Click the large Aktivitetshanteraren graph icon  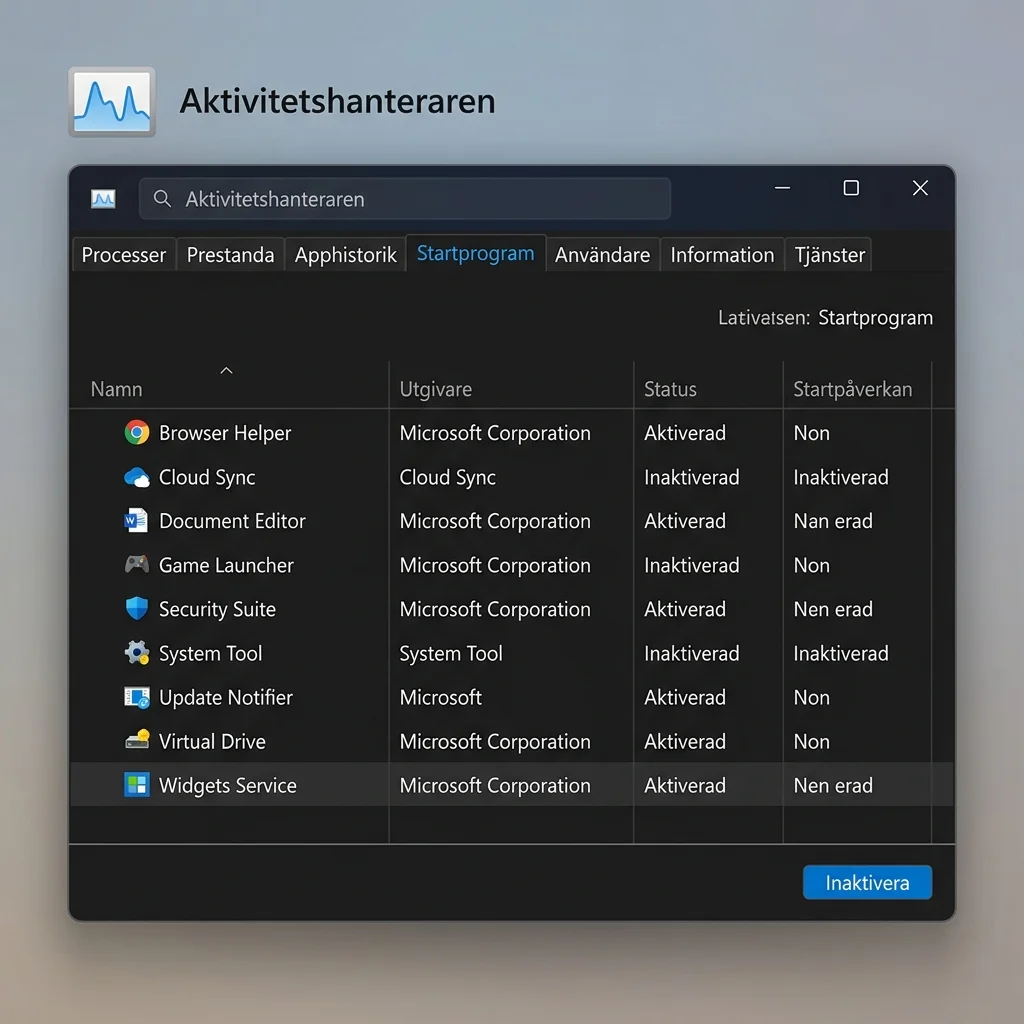coord(112,102)
